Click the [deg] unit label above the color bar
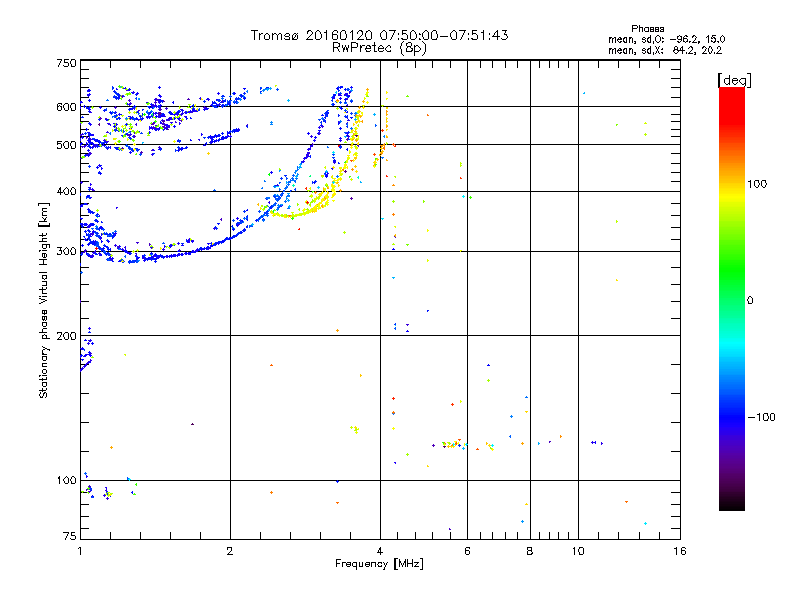This screenshot has height=600, width=800. 734,80
